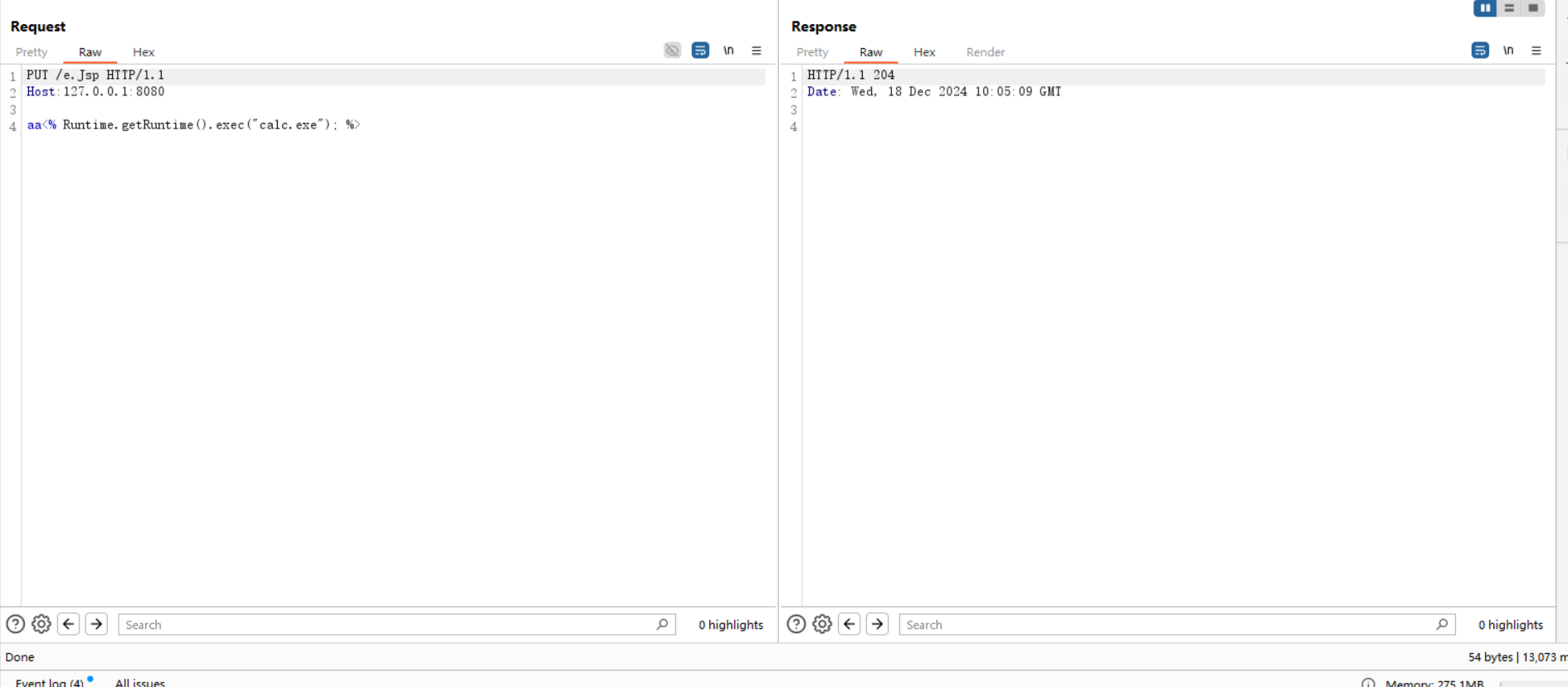Click the 54 bytes response size text

tap(1491, 657)
